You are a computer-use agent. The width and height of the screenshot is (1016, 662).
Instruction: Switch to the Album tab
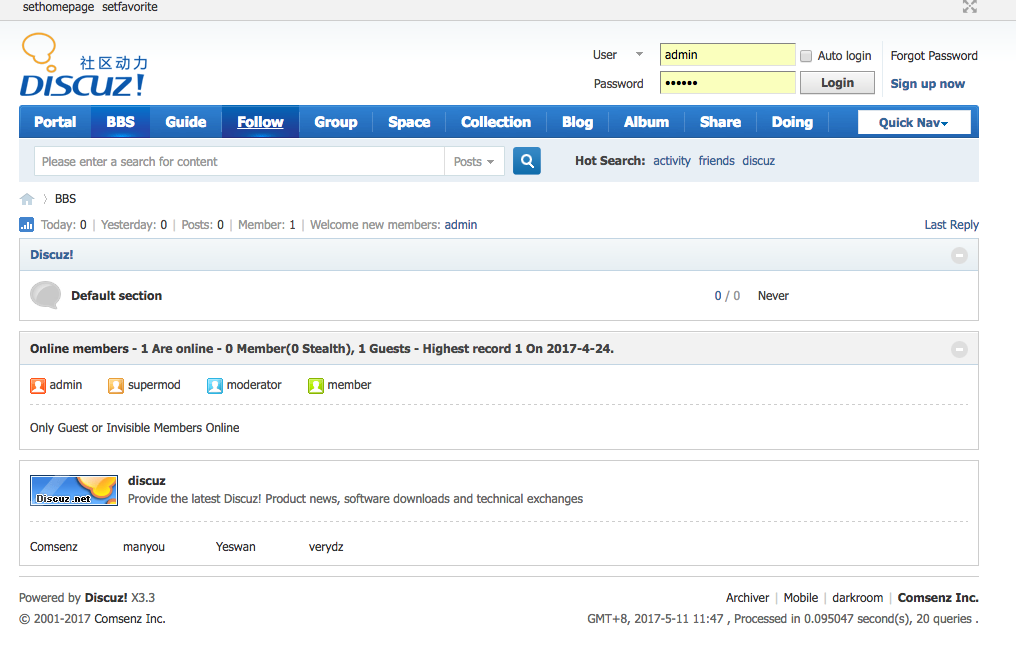646,122
